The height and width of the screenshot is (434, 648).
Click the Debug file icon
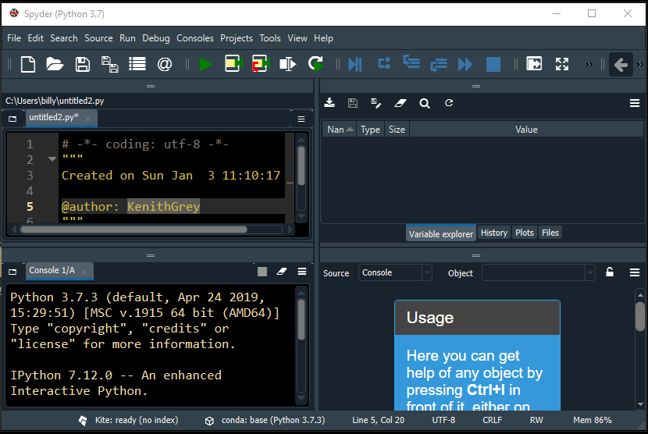pyautogui.click(x=354, y=65)
